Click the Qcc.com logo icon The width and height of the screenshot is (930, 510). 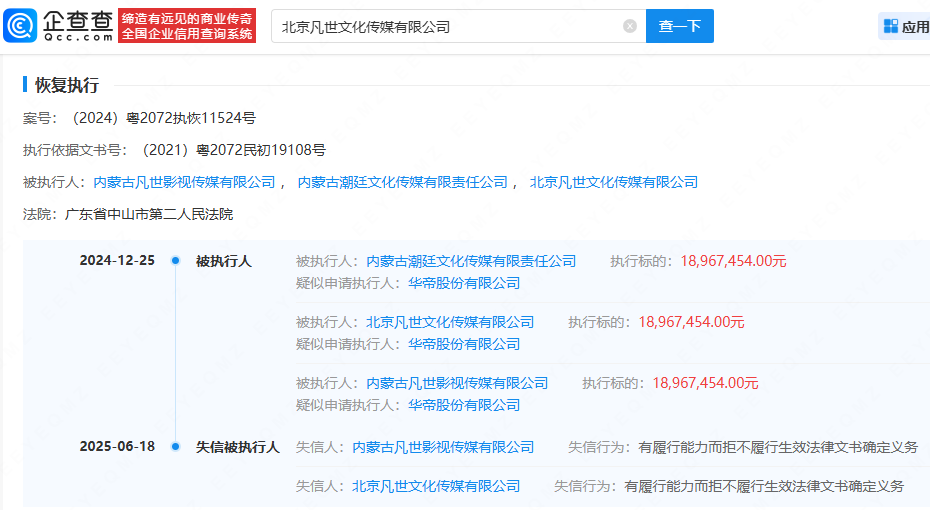point(20,26)
